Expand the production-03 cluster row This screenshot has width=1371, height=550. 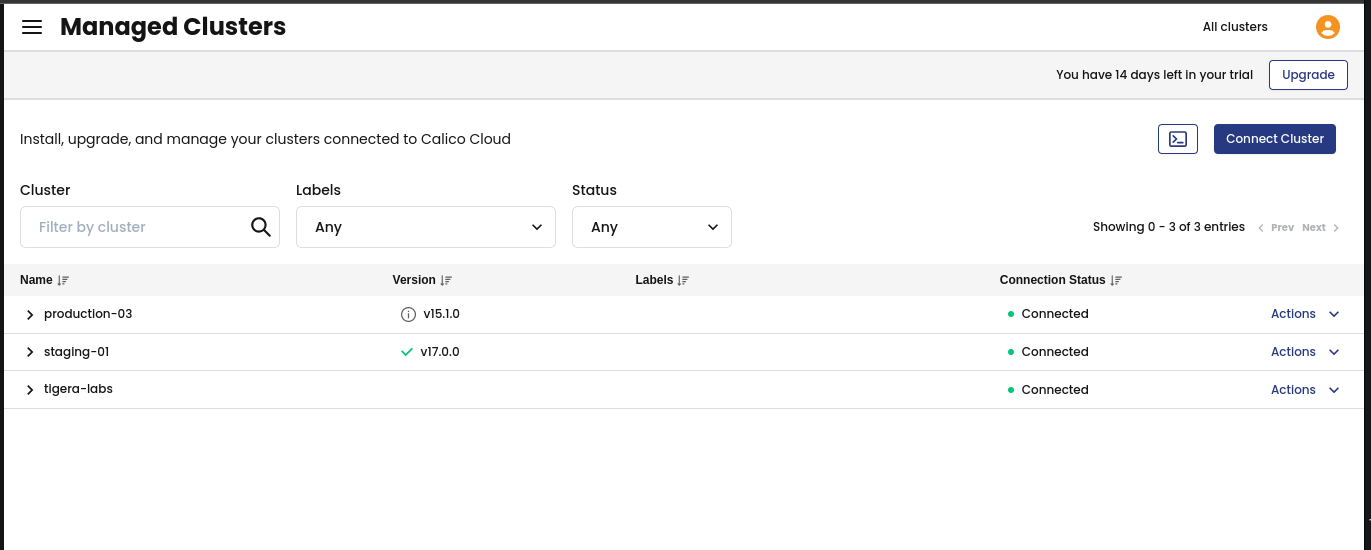pyautogui.click(x=30, y=315)
